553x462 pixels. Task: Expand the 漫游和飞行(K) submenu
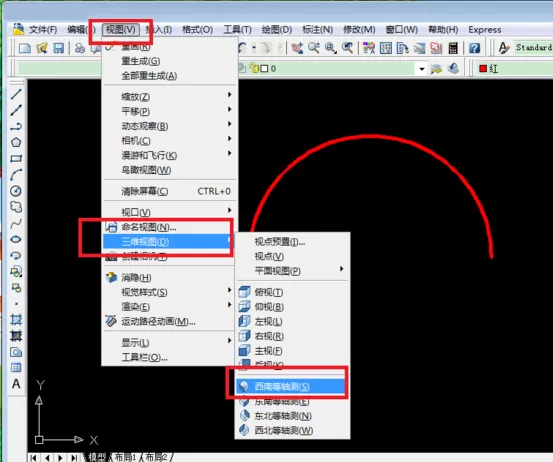click(170, 155)
